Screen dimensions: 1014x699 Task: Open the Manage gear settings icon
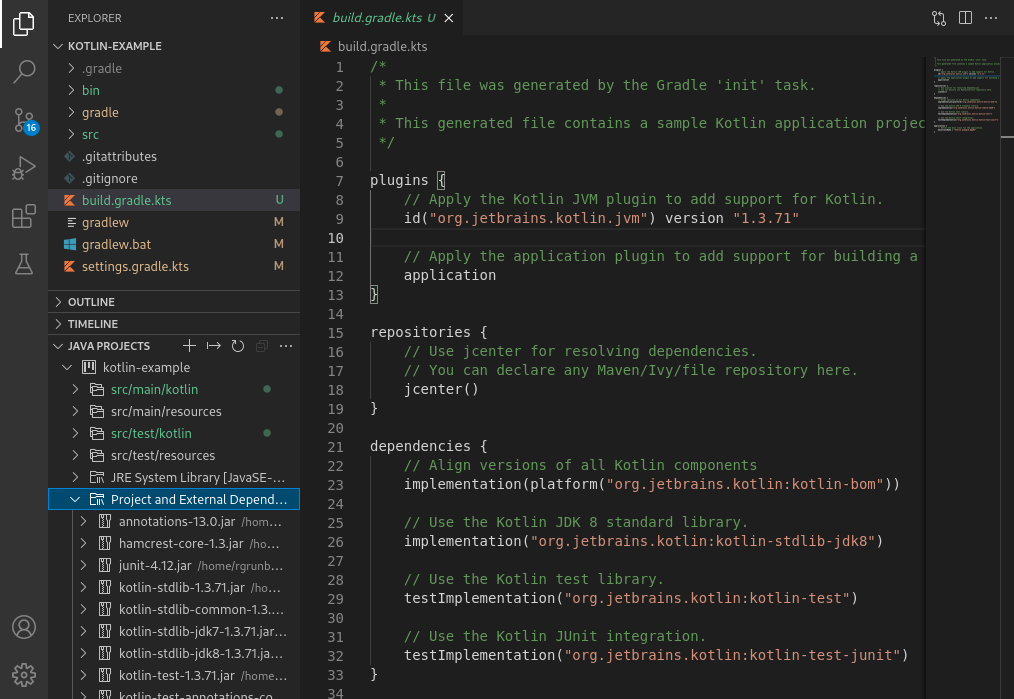tap(24, 673)
